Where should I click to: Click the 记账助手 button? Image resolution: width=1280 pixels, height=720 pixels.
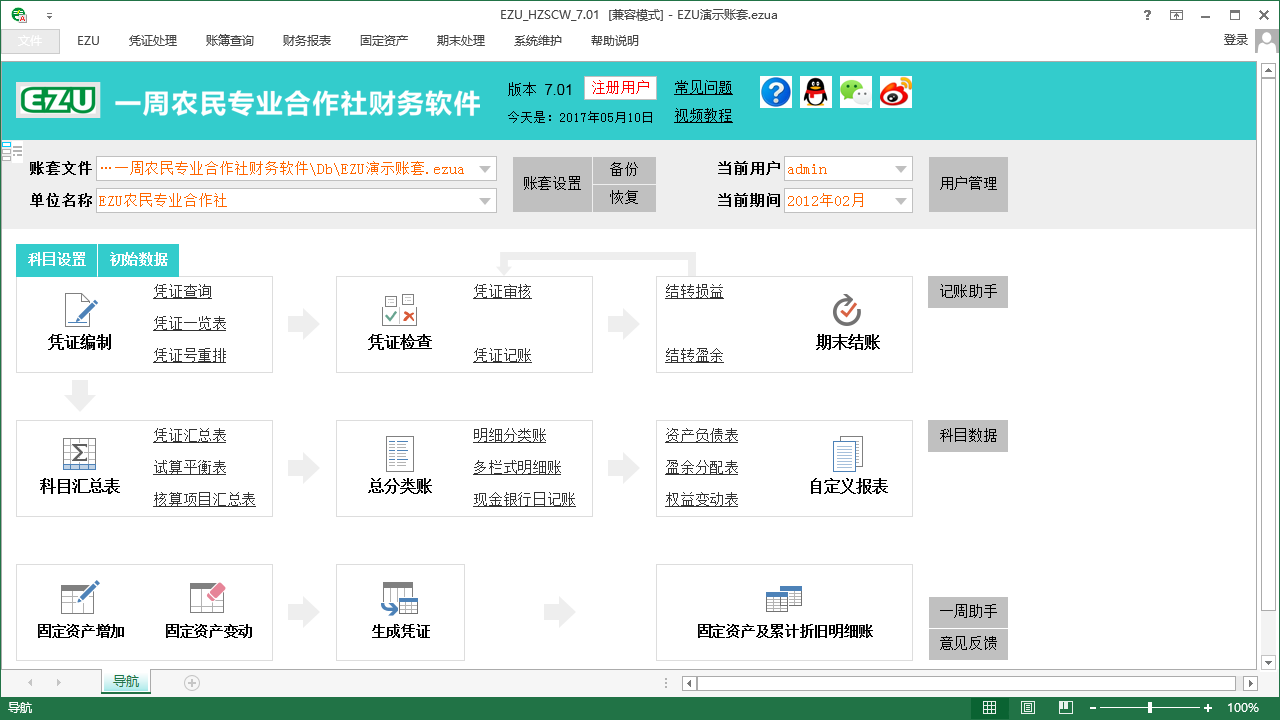click(x=968, y=292)
